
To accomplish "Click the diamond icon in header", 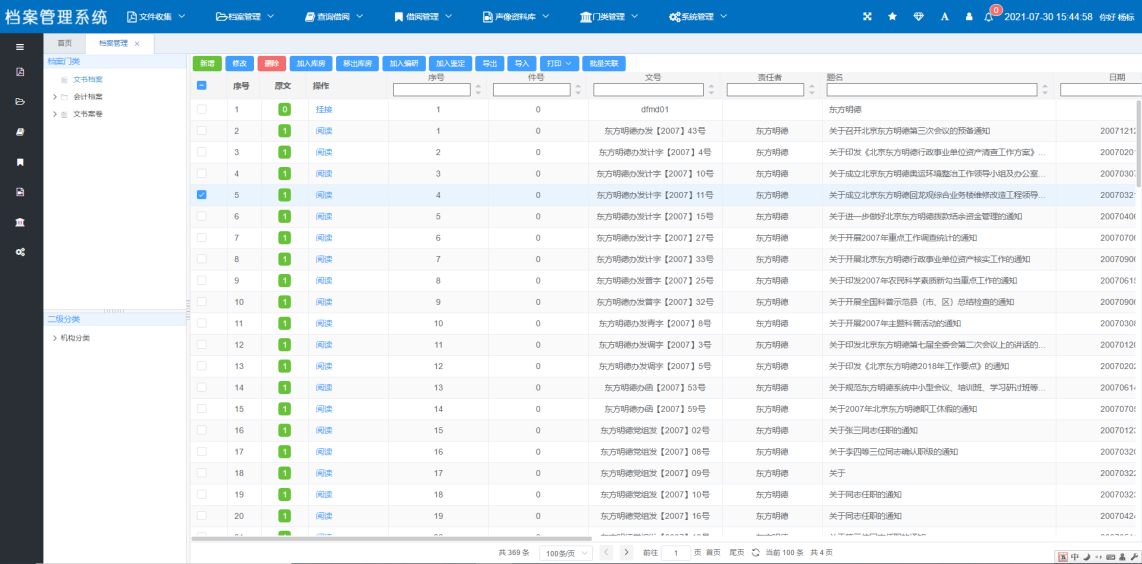I will click(x=918, y=17).
